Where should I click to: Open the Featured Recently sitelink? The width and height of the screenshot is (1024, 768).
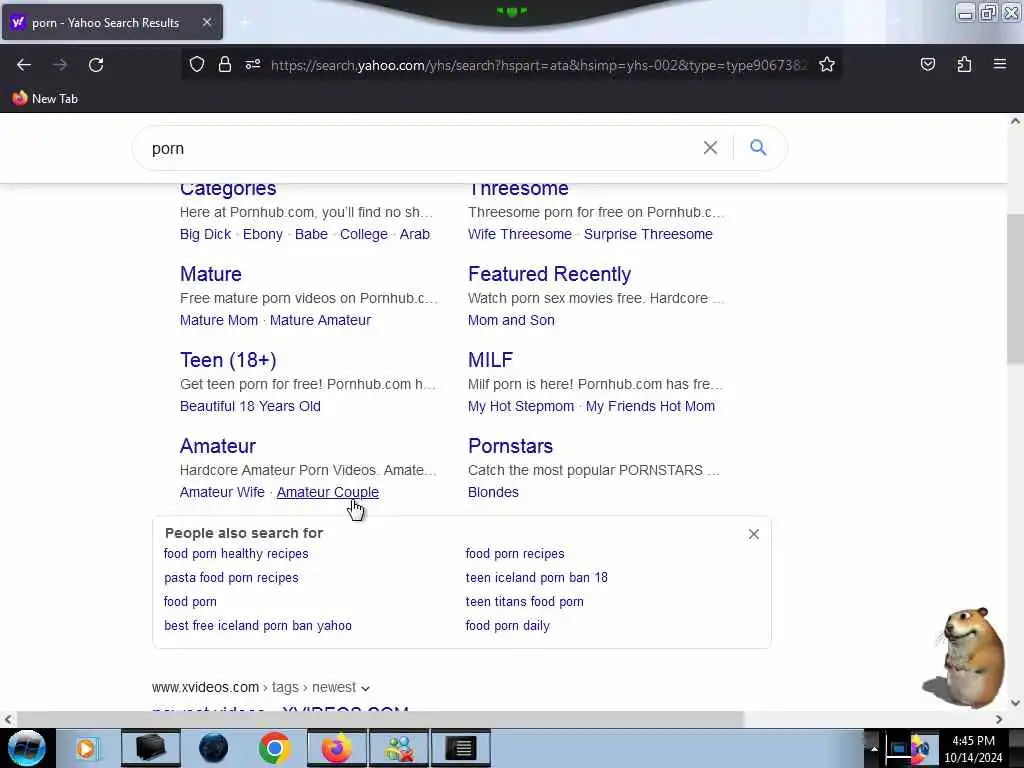coord(549,274)
